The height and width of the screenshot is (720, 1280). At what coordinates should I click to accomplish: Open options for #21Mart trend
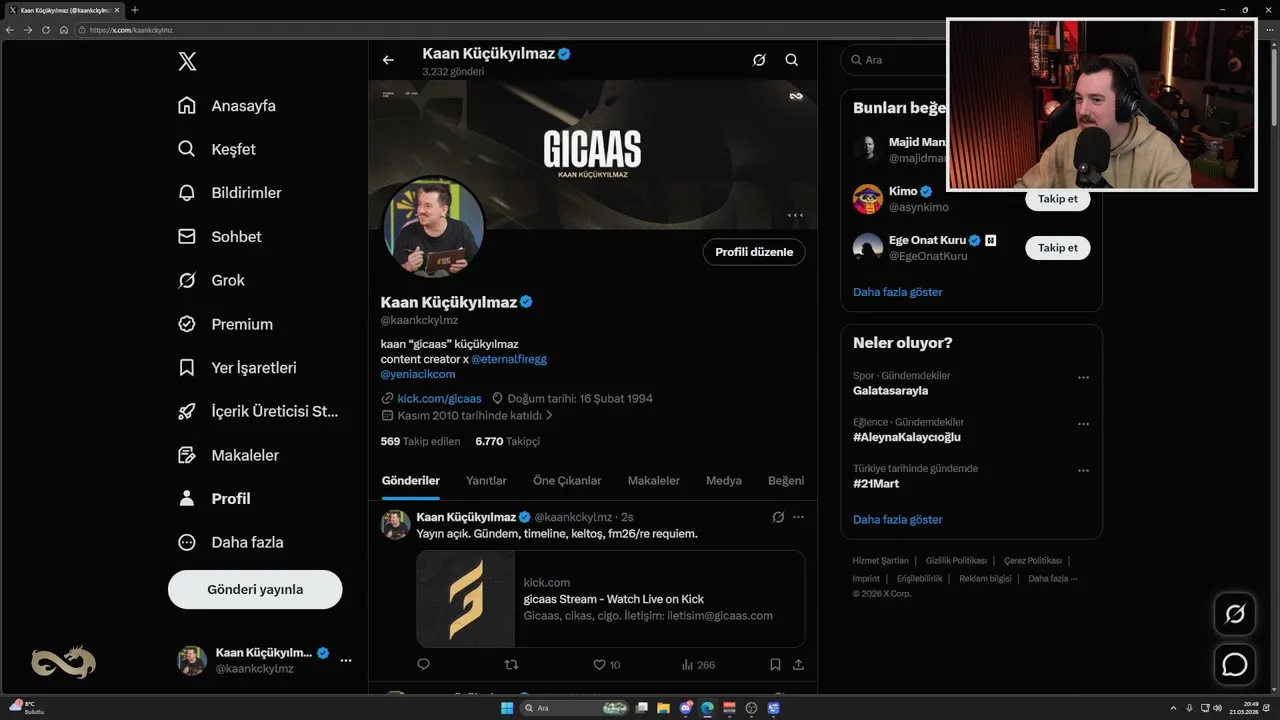point(1083,470)
